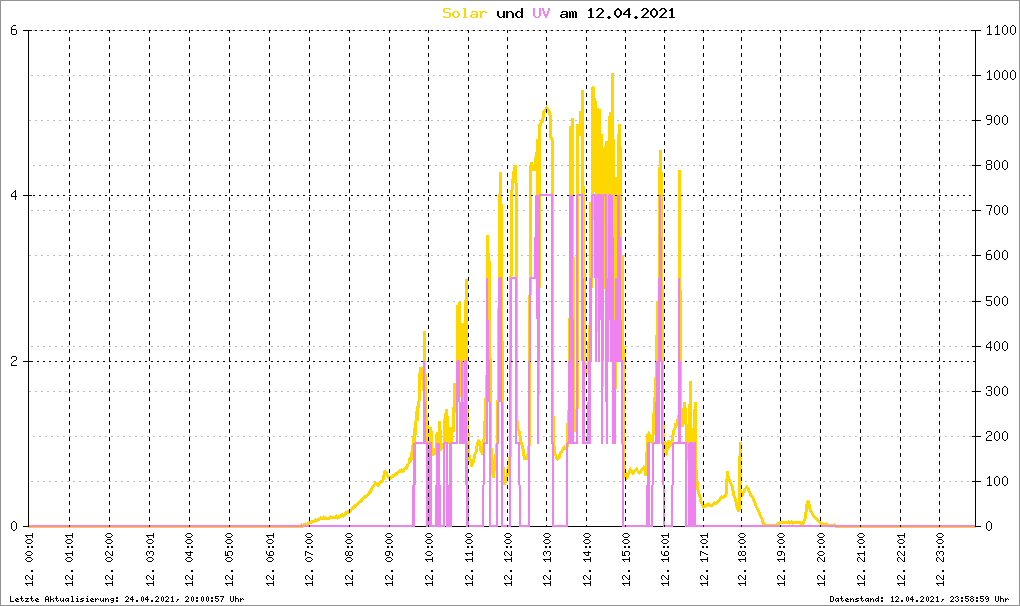Image resolution: width=1020 pixels, height=606 pixels.
Task: Select the time label "12. 01:01"
Action: pyautogui.click(x=70, y=559)
